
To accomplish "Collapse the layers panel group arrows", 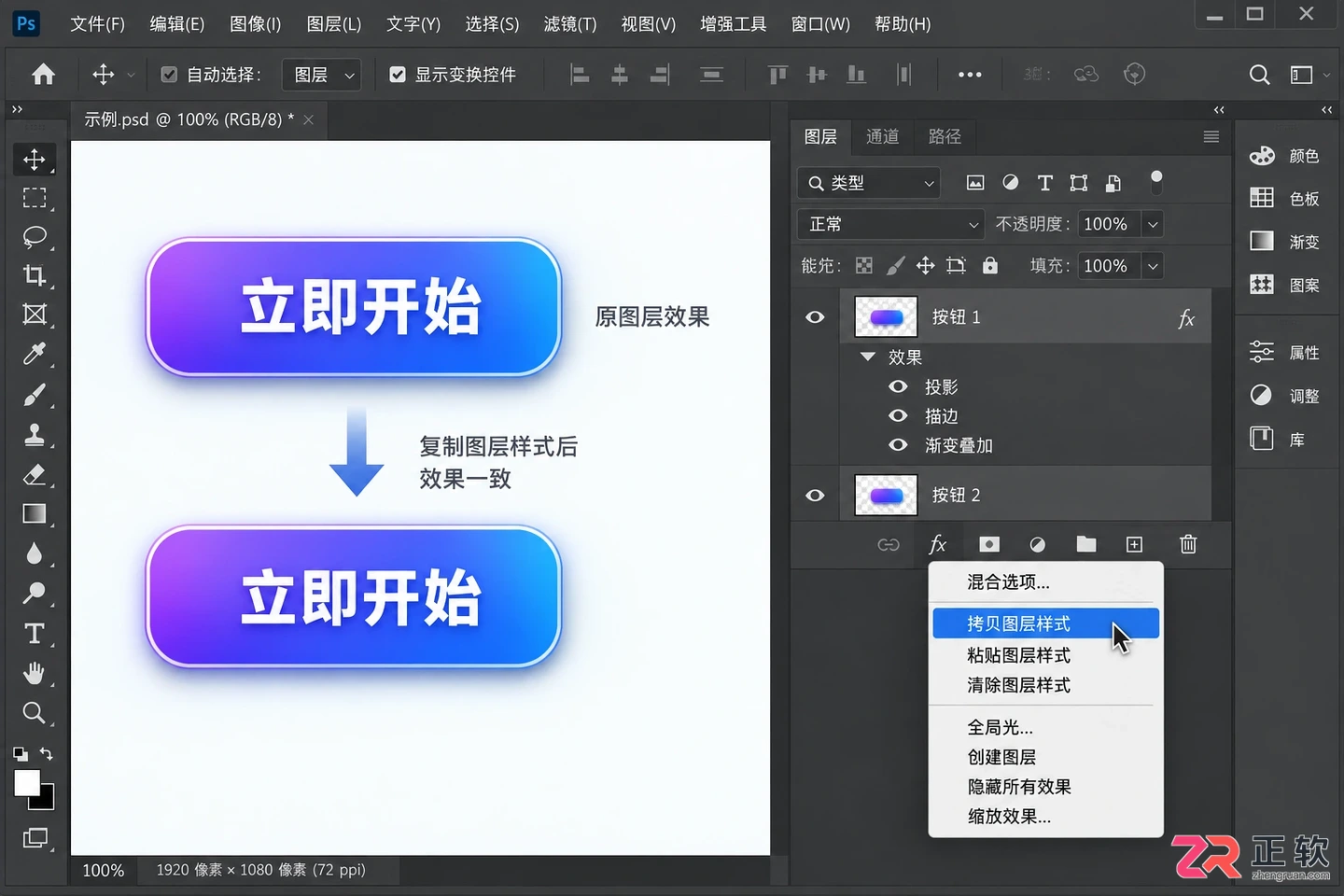I will tap(1219, 110).
